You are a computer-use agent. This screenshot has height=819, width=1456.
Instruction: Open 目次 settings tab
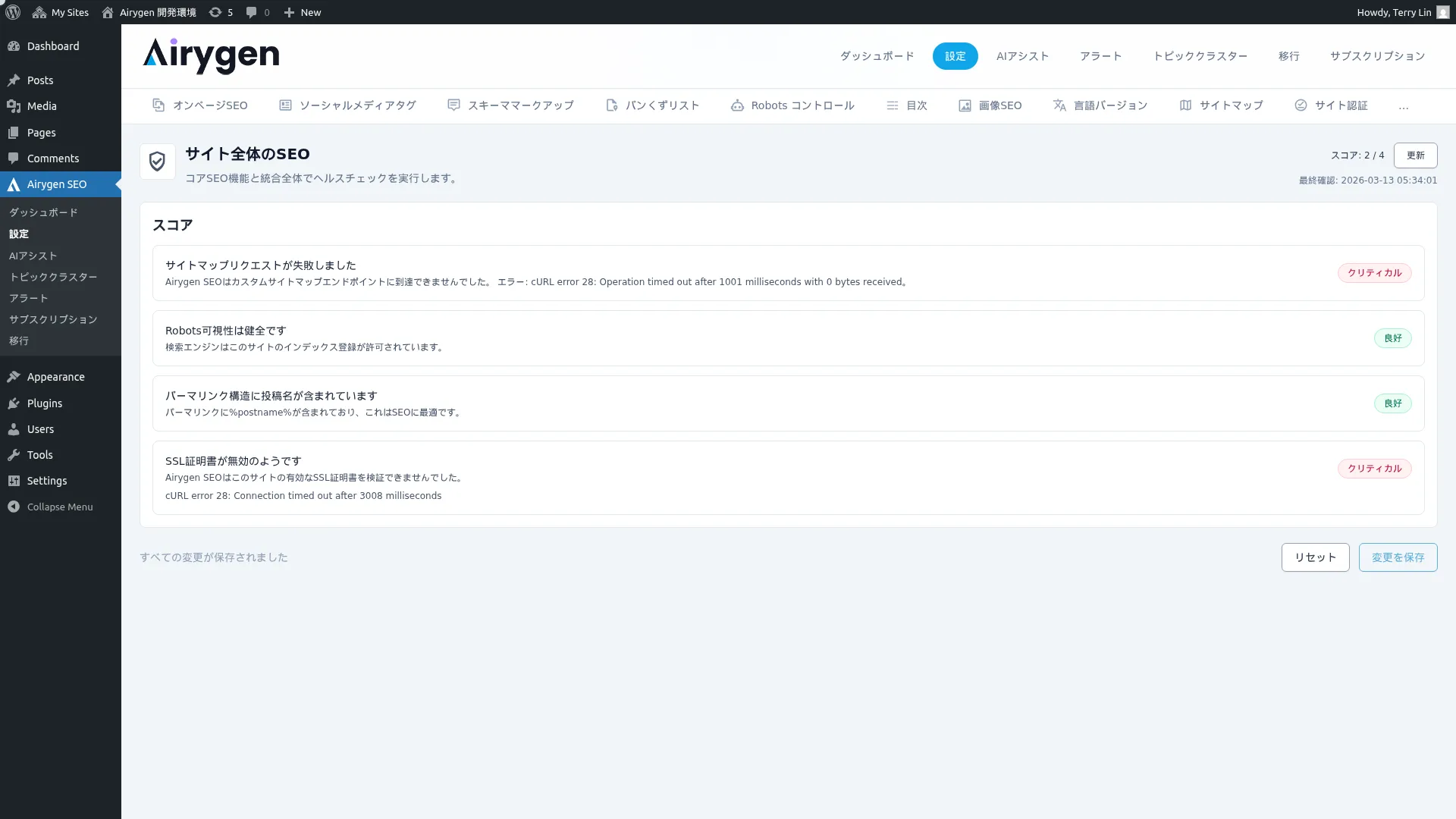point(907,105)
